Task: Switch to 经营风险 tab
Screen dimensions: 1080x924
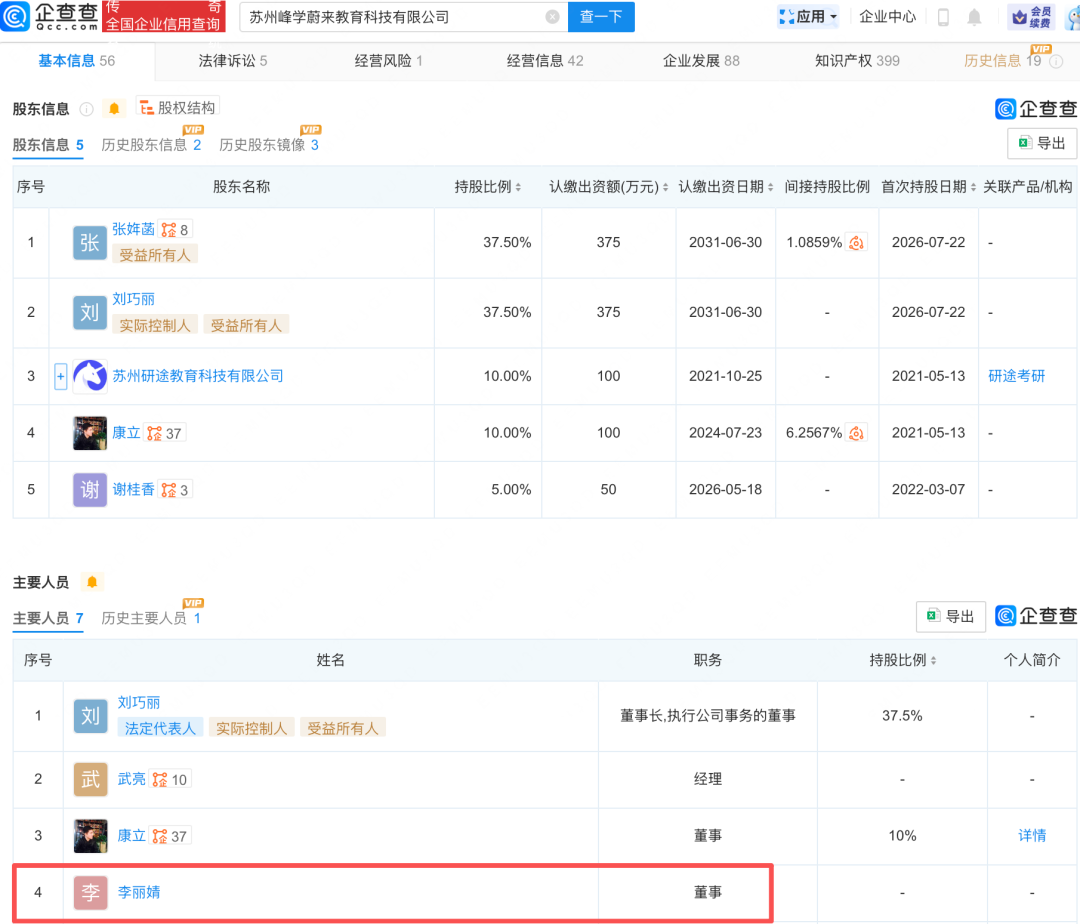Action: pyautogui.click(x=388, y=61)
